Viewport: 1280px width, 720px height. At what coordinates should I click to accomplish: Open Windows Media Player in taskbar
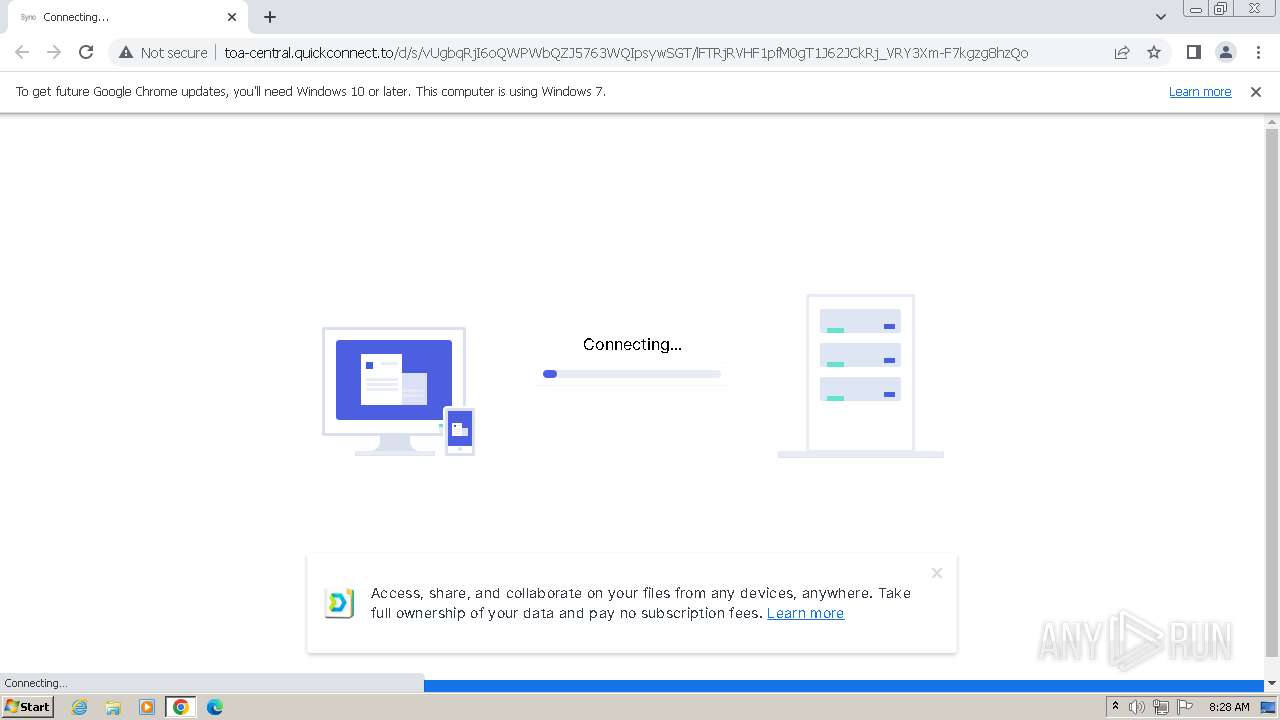[147, 707]
